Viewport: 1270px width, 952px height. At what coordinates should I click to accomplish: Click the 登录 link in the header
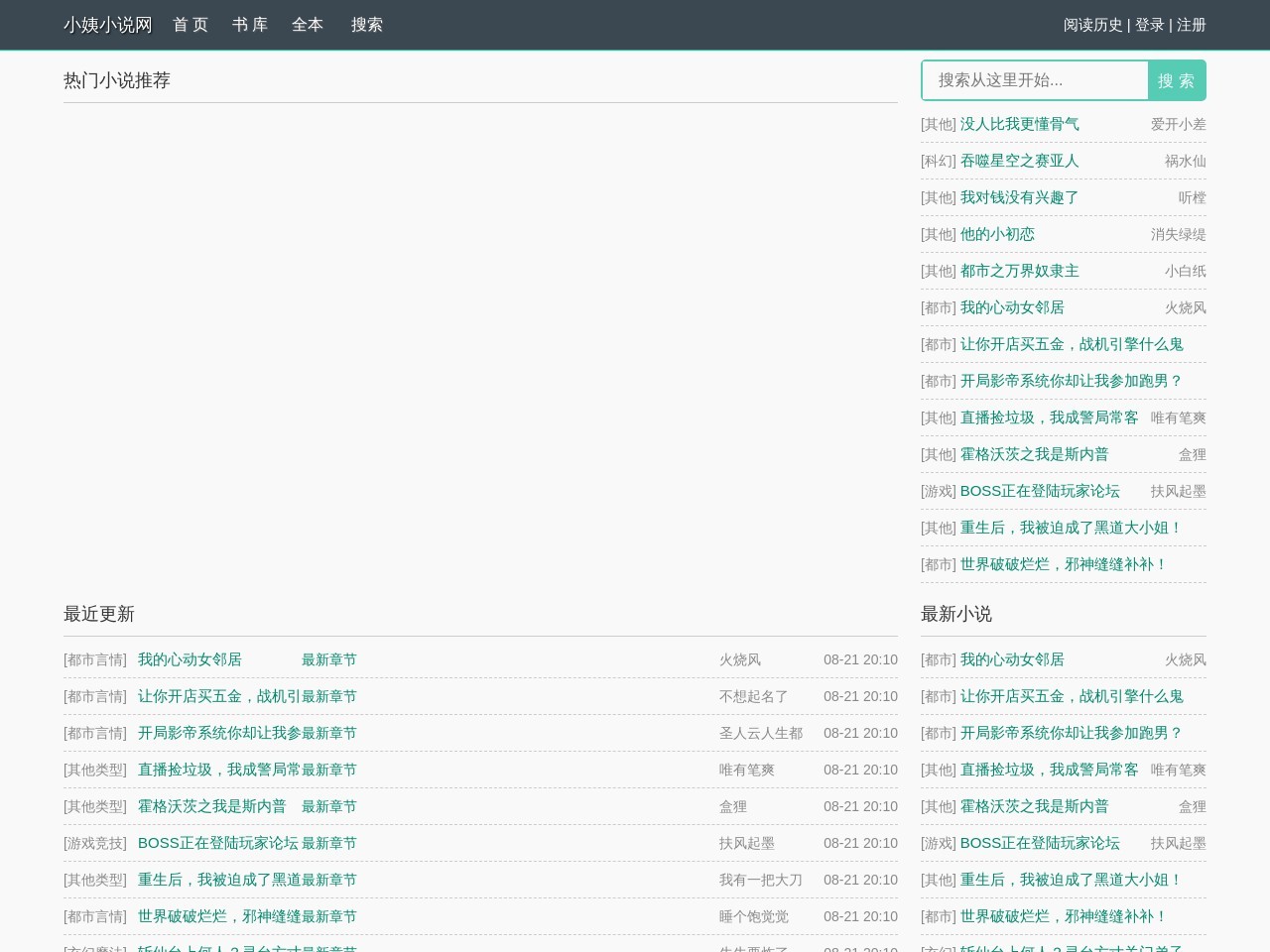tap(1149, 25)
